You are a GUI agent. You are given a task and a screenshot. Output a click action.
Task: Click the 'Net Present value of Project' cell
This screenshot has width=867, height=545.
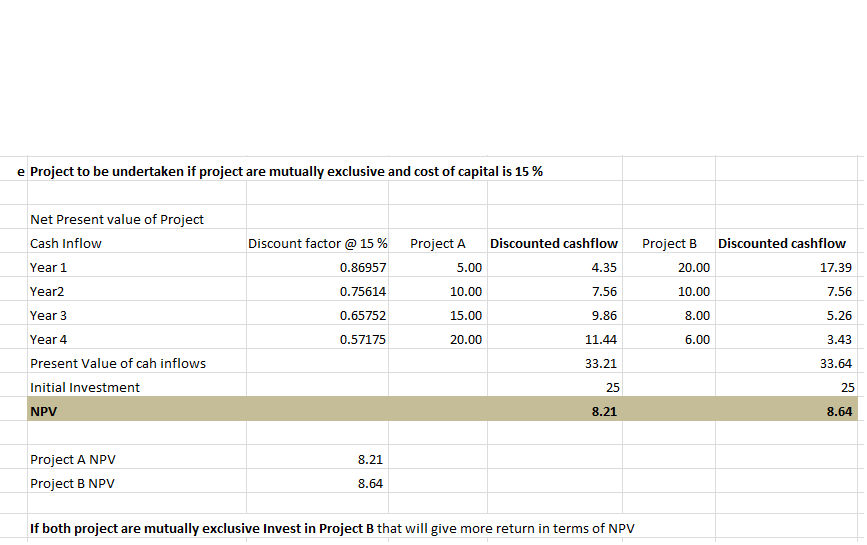pyautogui.click(x=117, y=219)
